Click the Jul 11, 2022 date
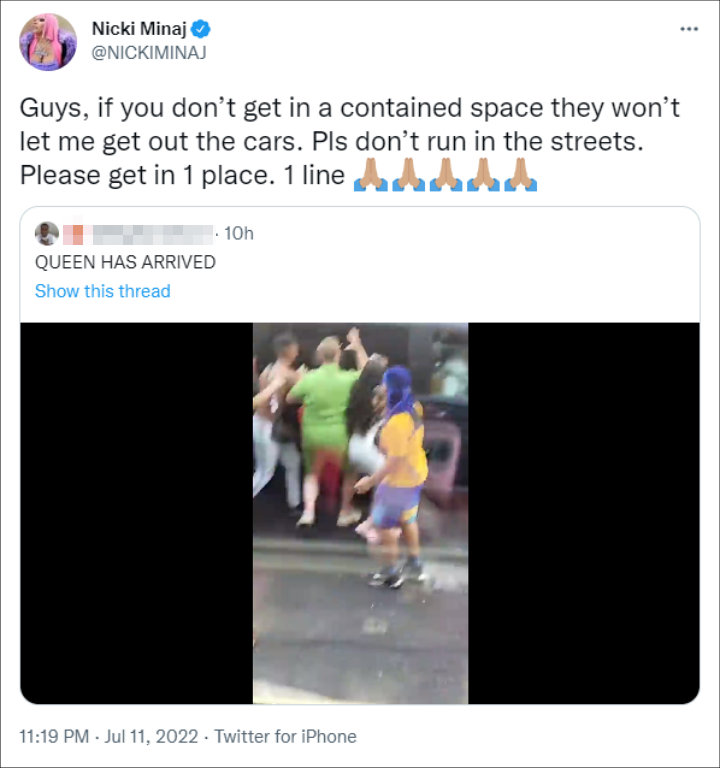This screenshot has width=720, height=768. (151, 736)
